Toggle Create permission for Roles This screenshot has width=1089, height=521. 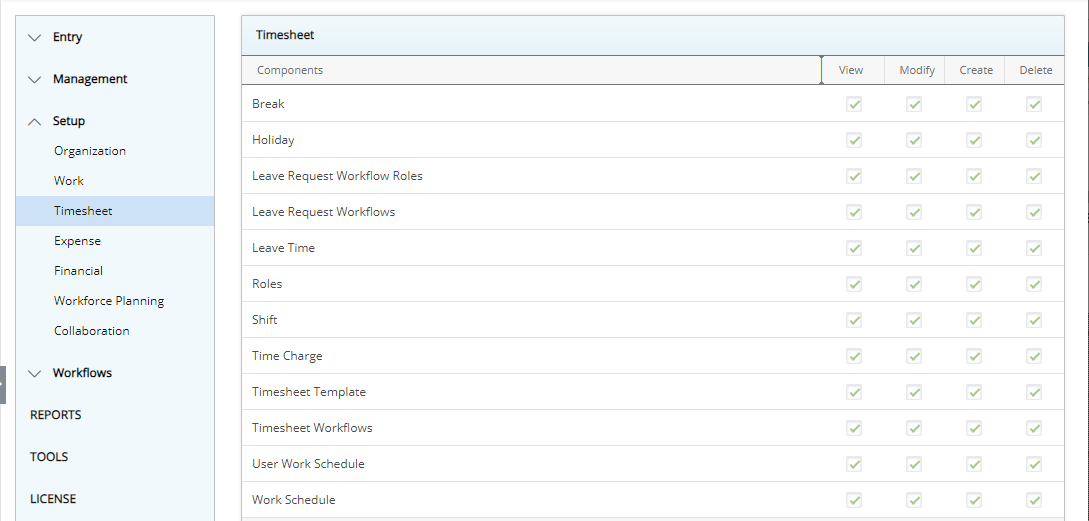click(974, 284)
